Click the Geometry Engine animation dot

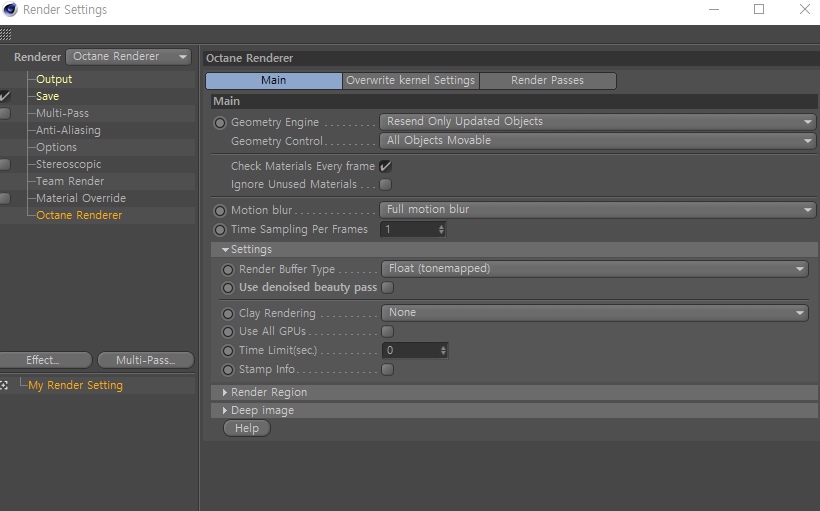(x=220, y=123)
